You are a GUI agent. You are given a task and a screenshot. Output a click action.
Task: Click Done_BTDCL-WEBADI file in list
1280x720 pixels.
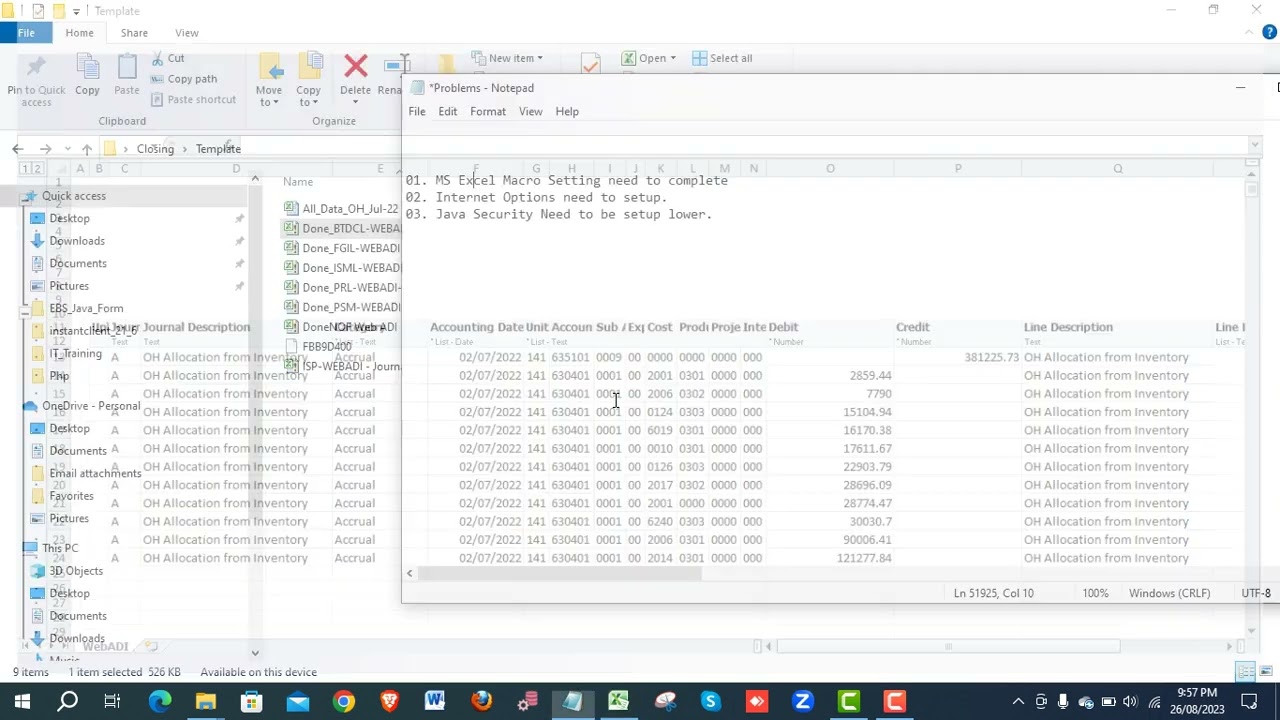341,228
